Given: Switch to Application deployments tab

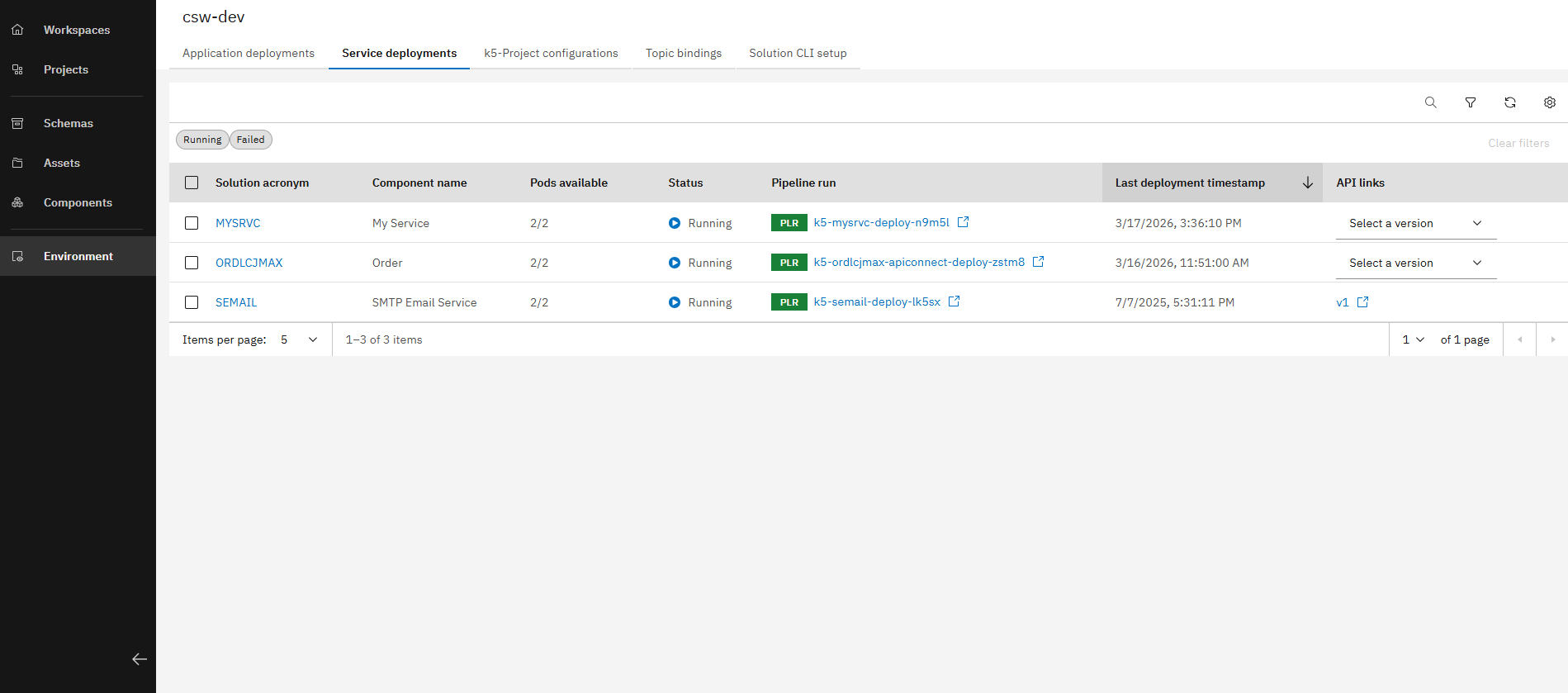Looking at the screenshot, I should (x=248, y=53).
